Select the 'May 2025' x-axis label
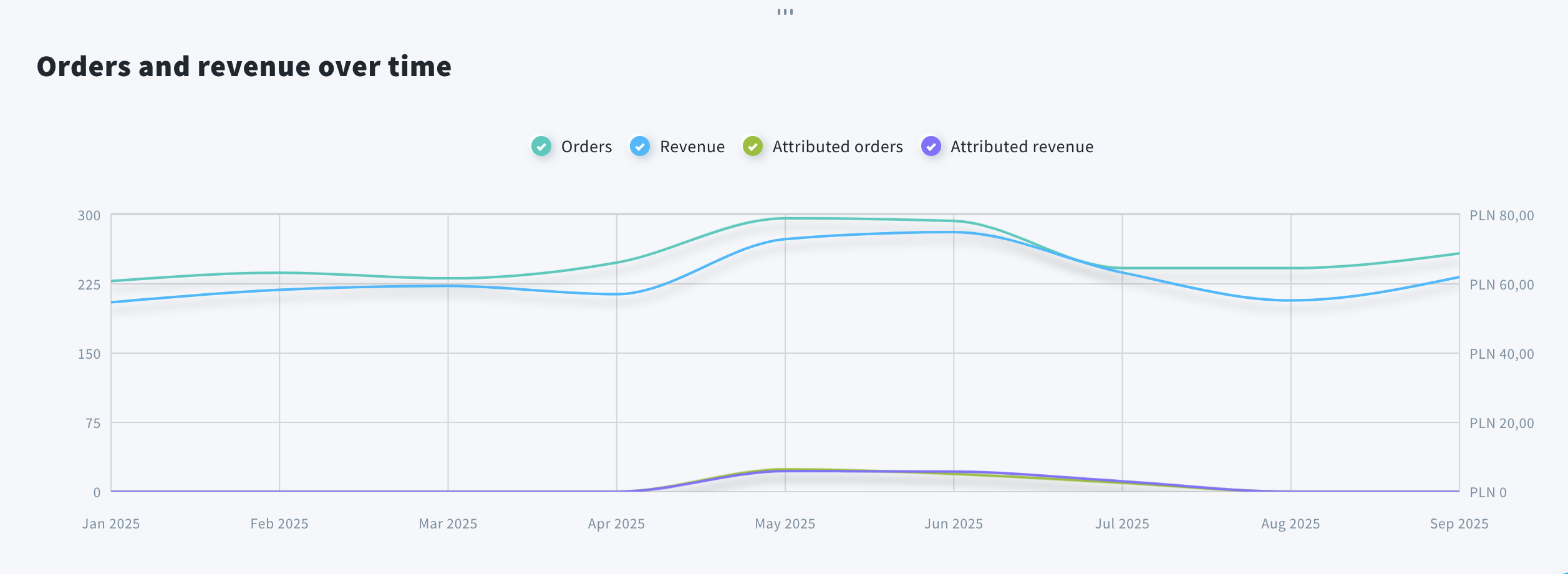The height and width of the screenshot is (574, 1568). (x=785, y=523)
